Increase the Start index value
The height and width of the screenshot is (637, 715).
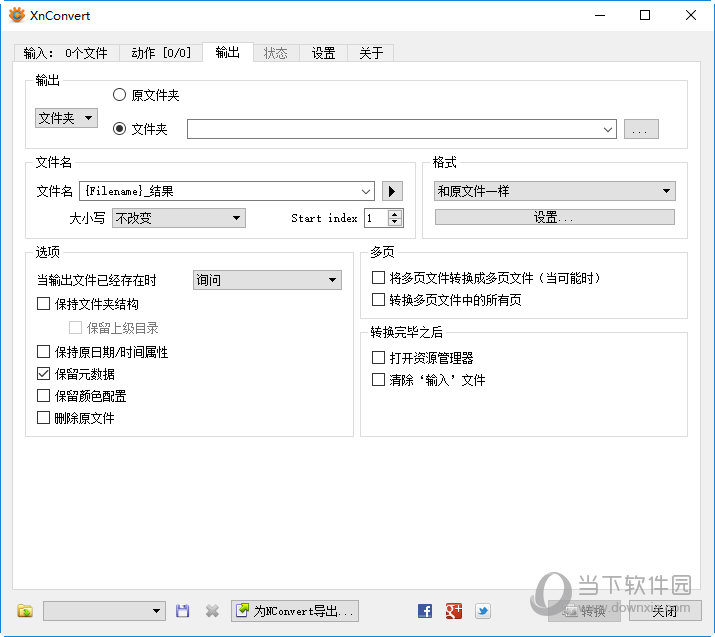coord(395,213)
